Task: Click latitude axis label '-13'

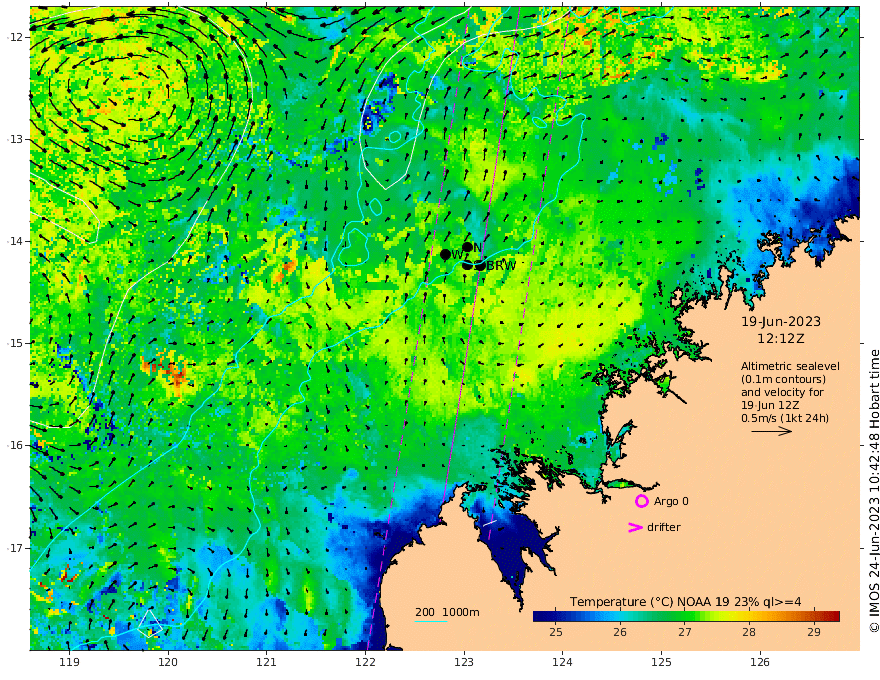Action: pyautogui.click(x=15, y=139)
